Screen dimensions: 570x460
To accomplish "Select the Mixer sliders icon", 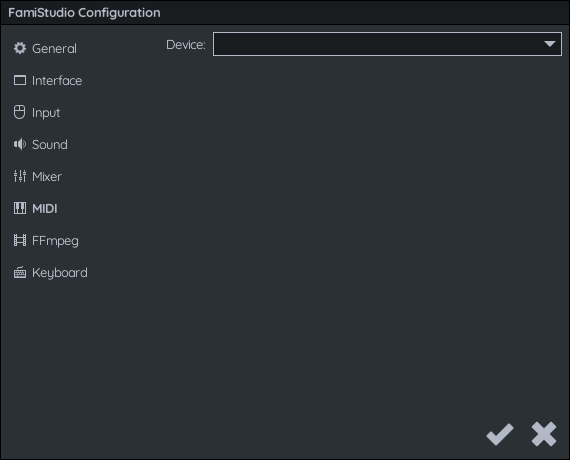I will click(x=20, y=176).
